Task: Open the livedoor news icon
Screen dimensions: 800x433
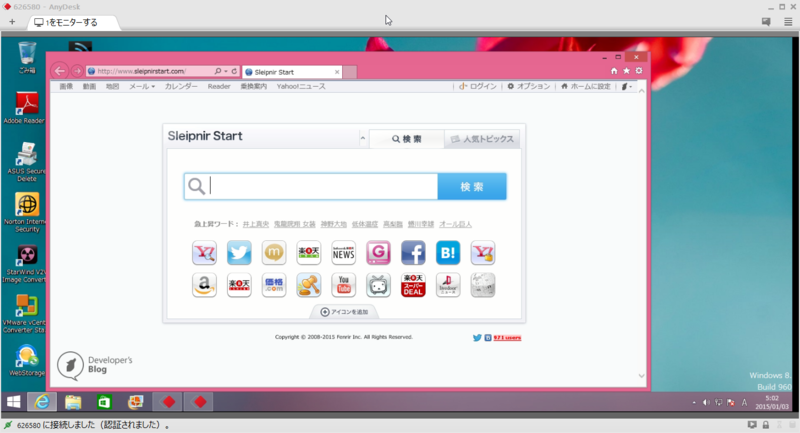Action: pyautogui.click(x=448, y=285)
